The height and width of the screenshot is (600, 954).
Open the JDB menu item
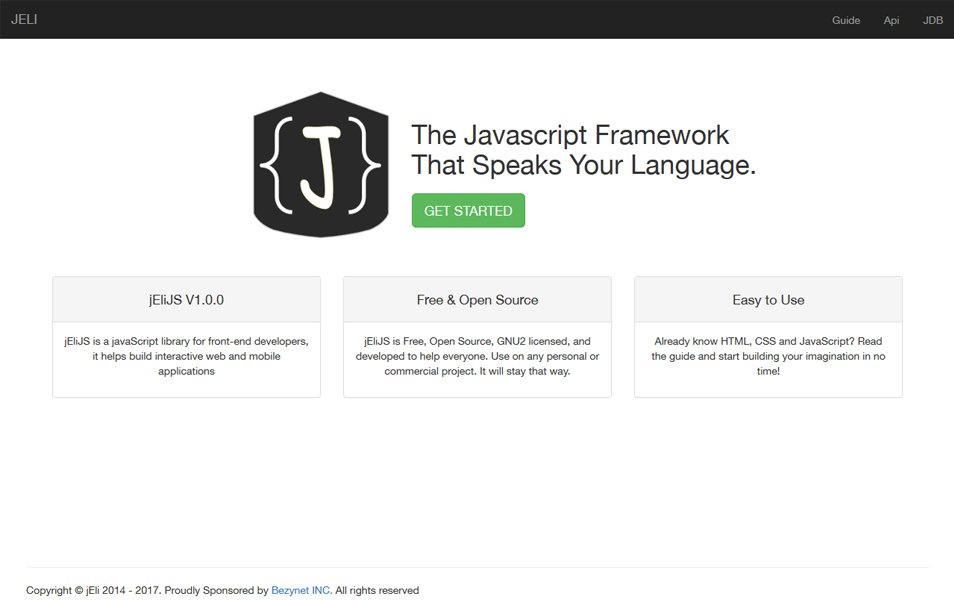point(932,20)
